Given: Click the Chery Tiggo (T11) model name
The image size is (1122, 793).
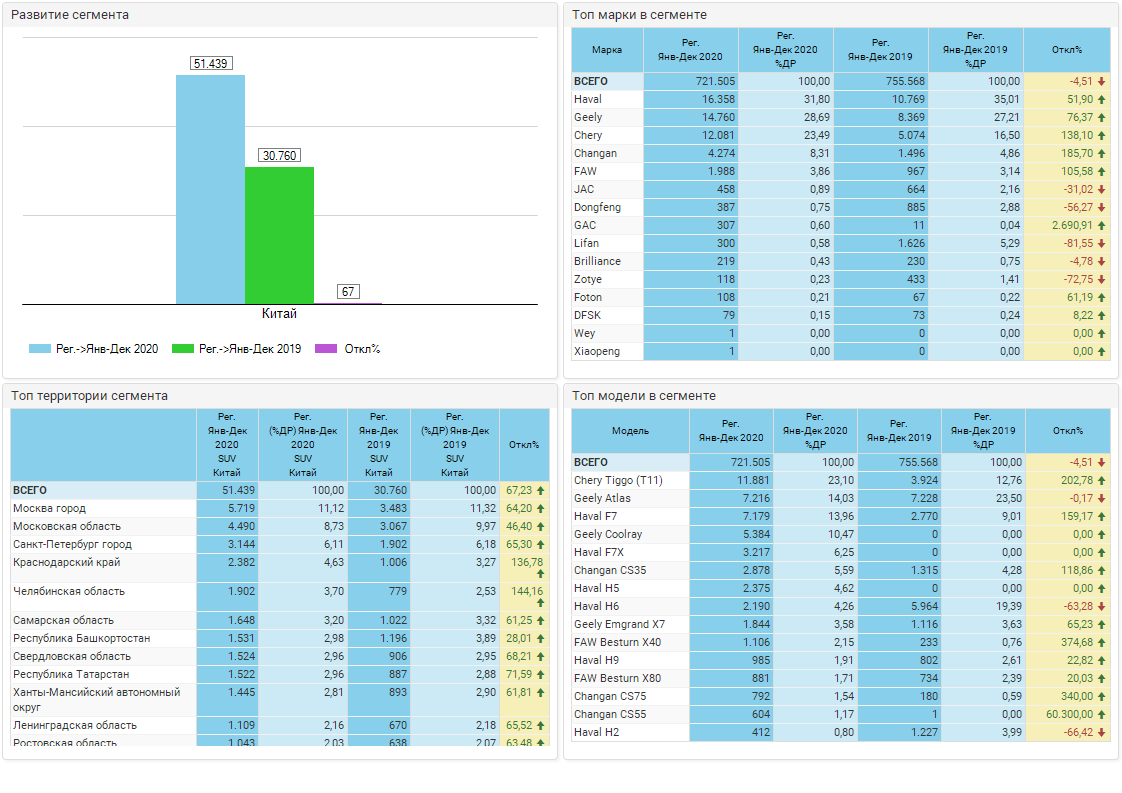Looking at the screenshot, I should pos(618,480).
